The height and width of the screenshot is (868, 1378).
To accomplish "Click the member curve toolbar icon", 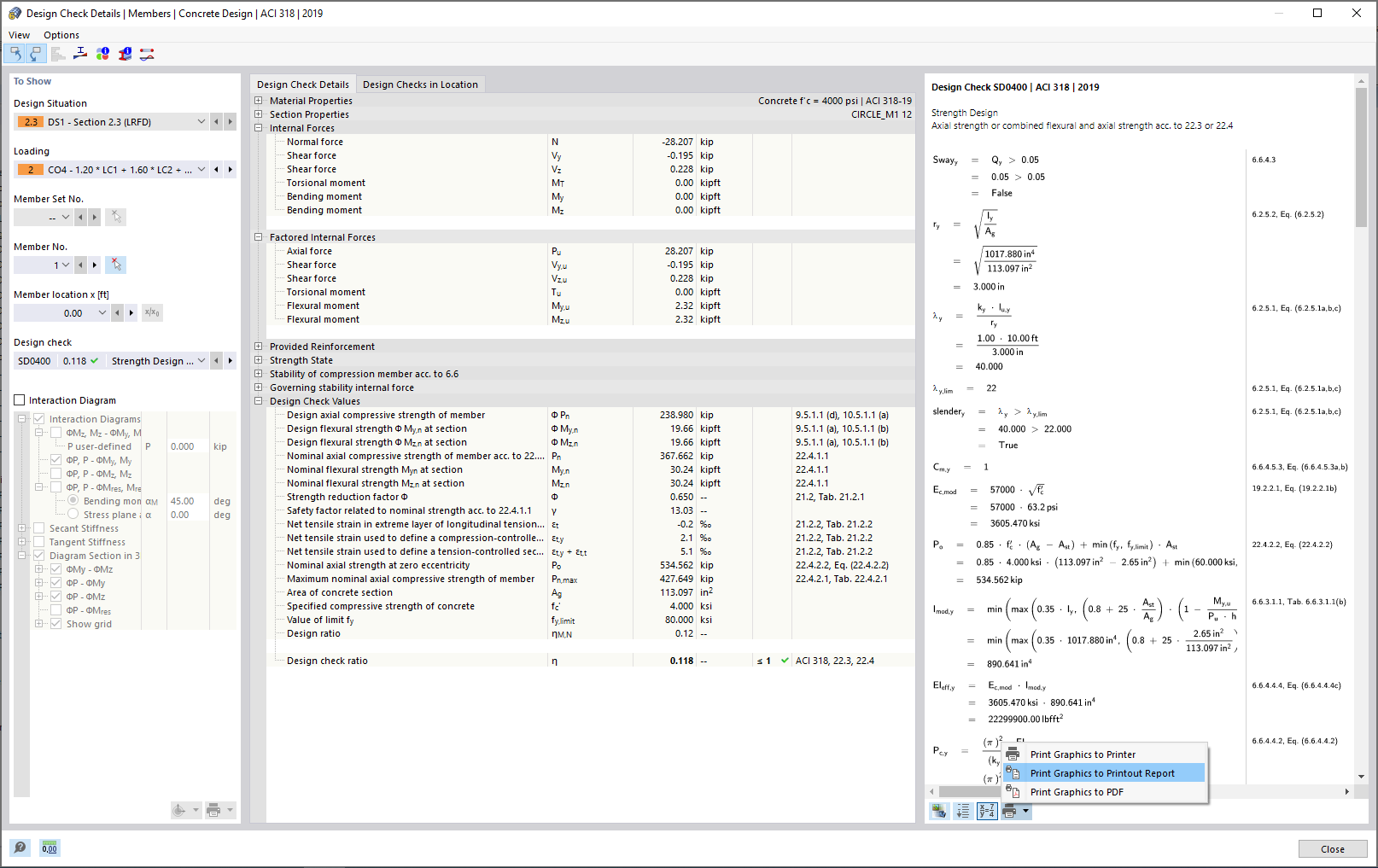I will [x=147, y=54].
